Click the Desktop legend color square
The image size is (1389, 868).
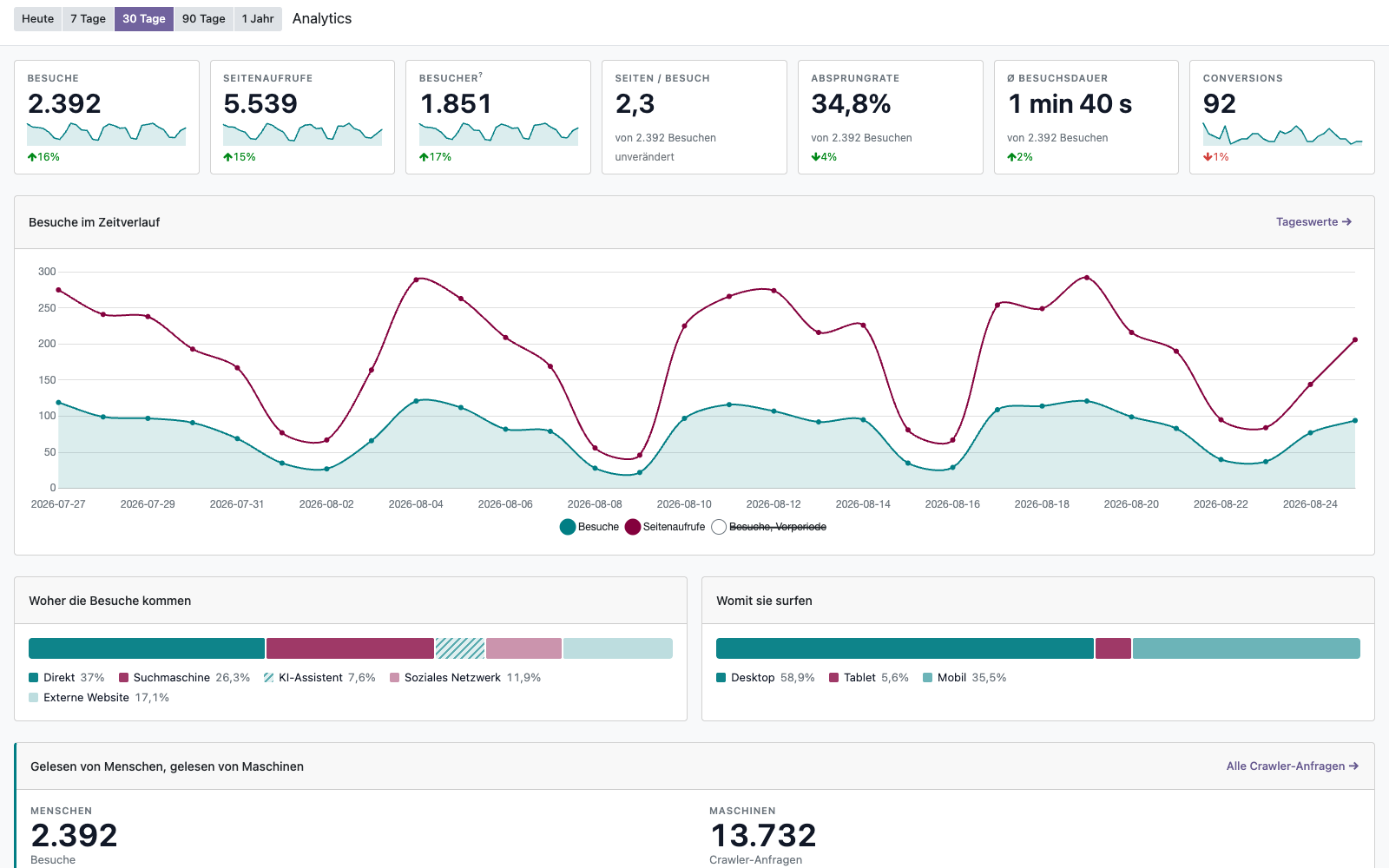point(721,678)
